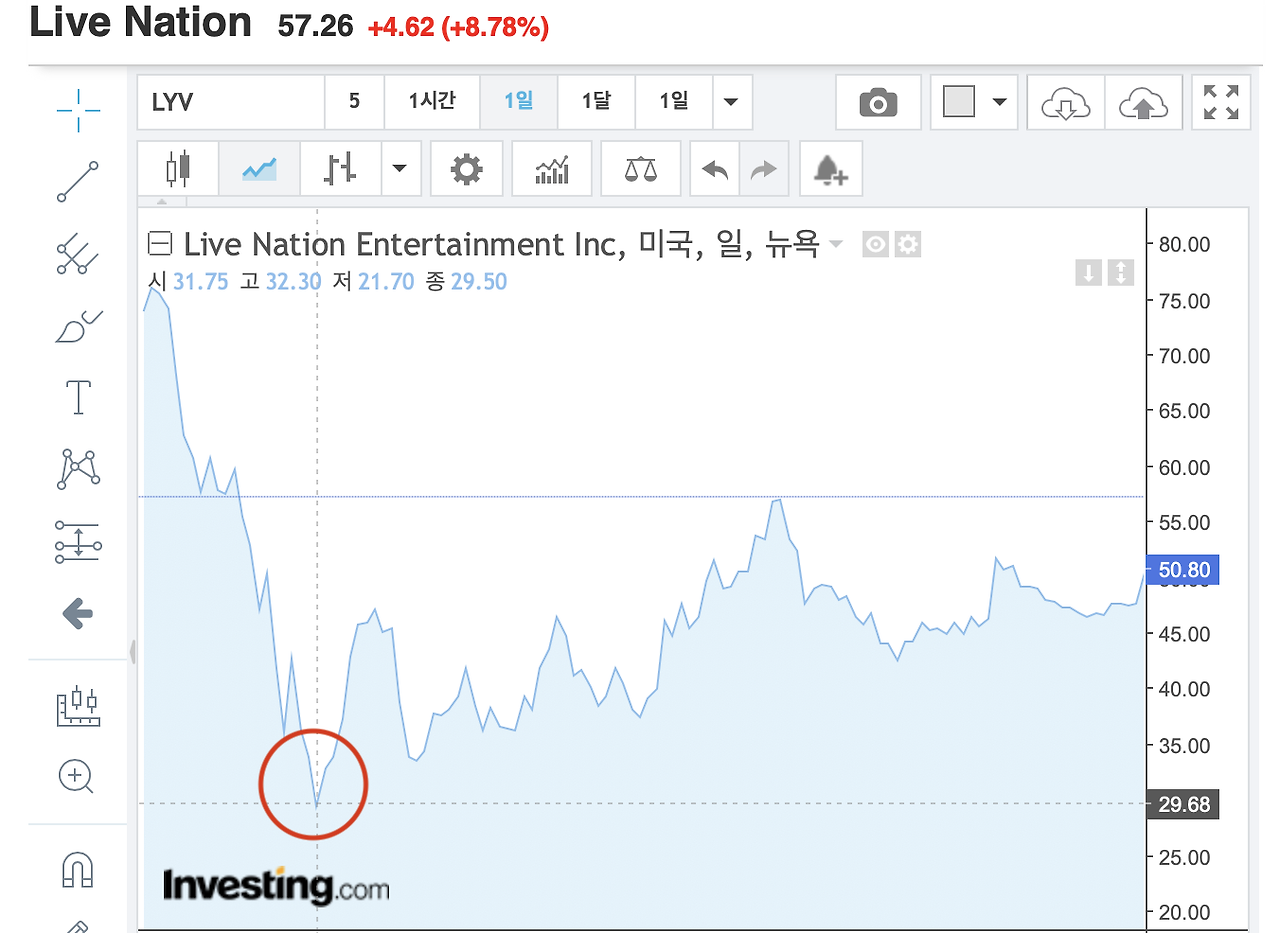
Task: Switch to bar chart type
Action: [341, 168]
